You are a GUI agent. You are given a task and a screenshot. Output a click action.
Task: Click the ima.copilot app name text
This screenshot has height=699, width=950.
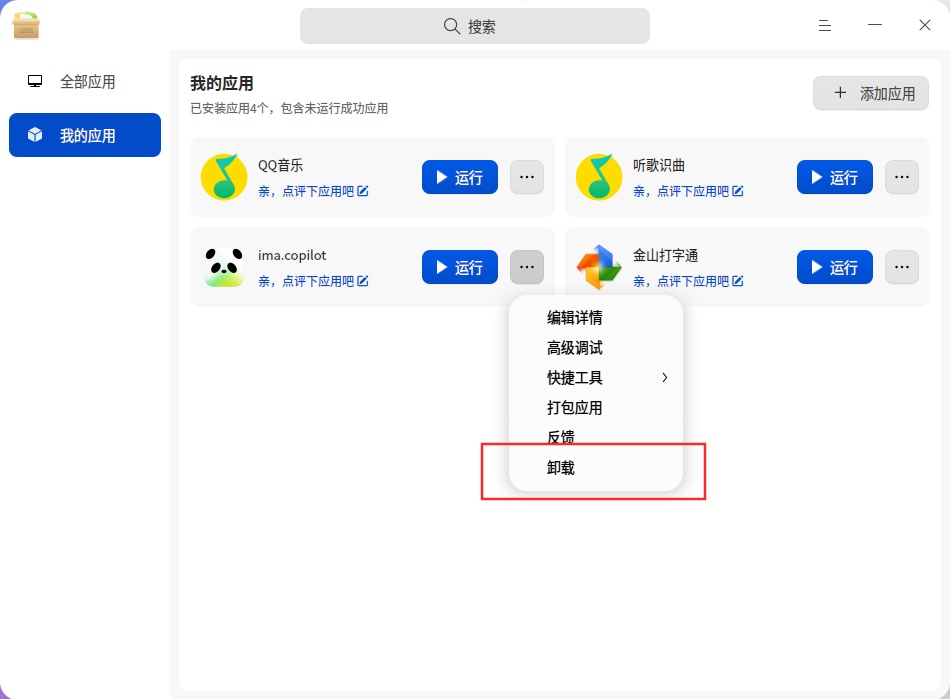(x=292, y=256)
